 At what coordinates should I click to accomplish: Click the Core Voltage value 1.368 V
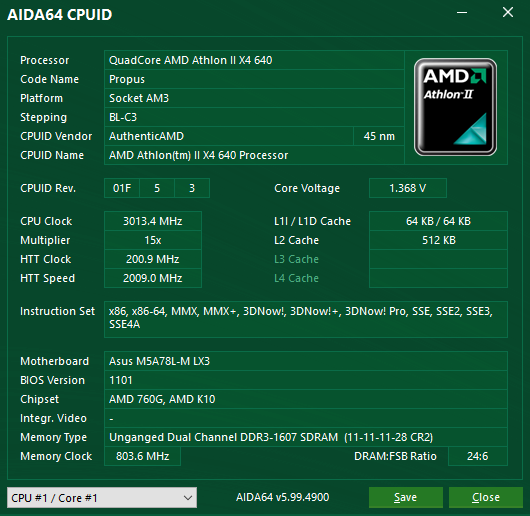click(x=408, y=188)
